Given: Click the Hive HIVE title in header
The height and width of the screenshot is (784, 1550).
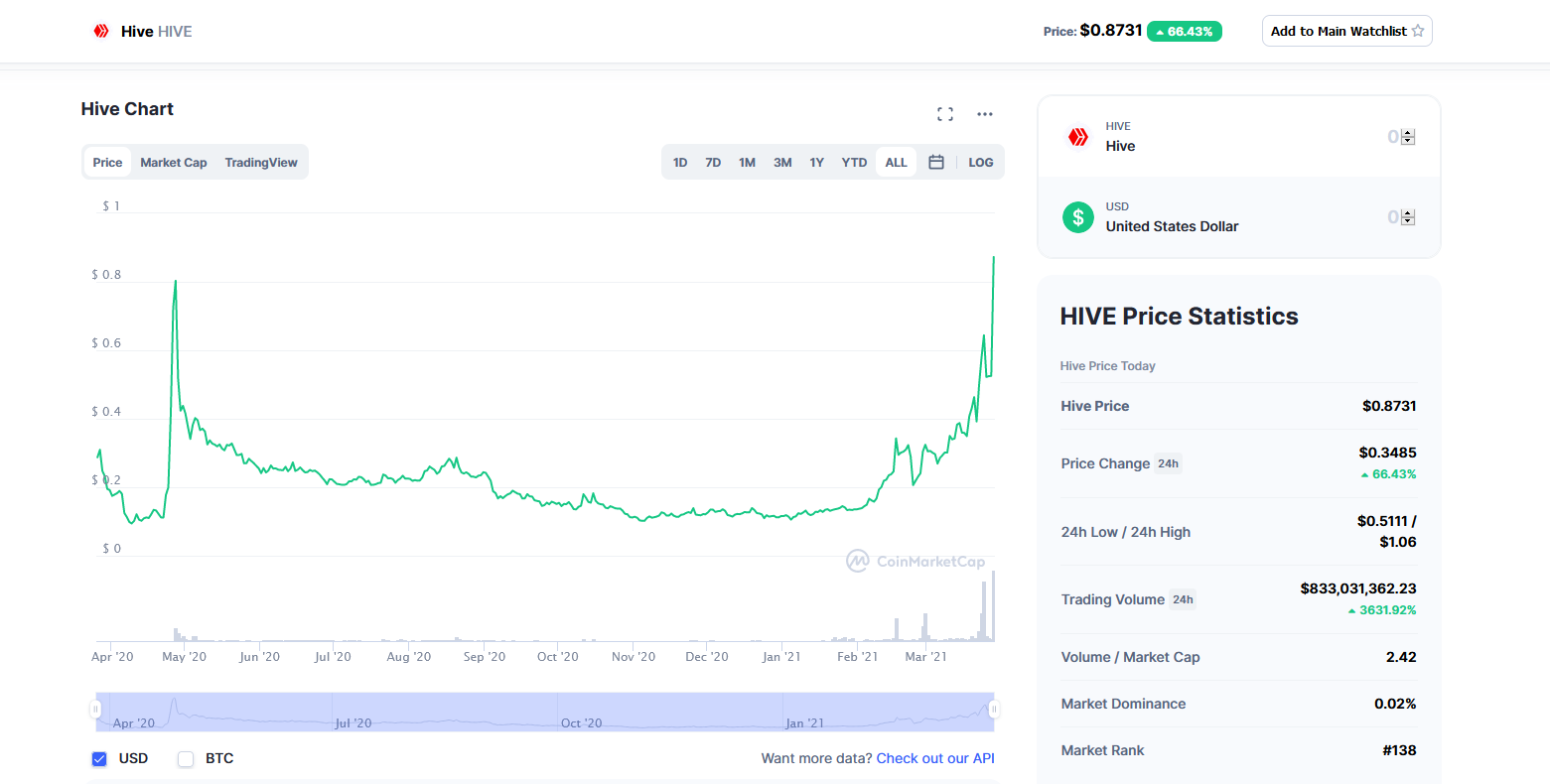Looking at the screenshot, I should click(157, 32).
